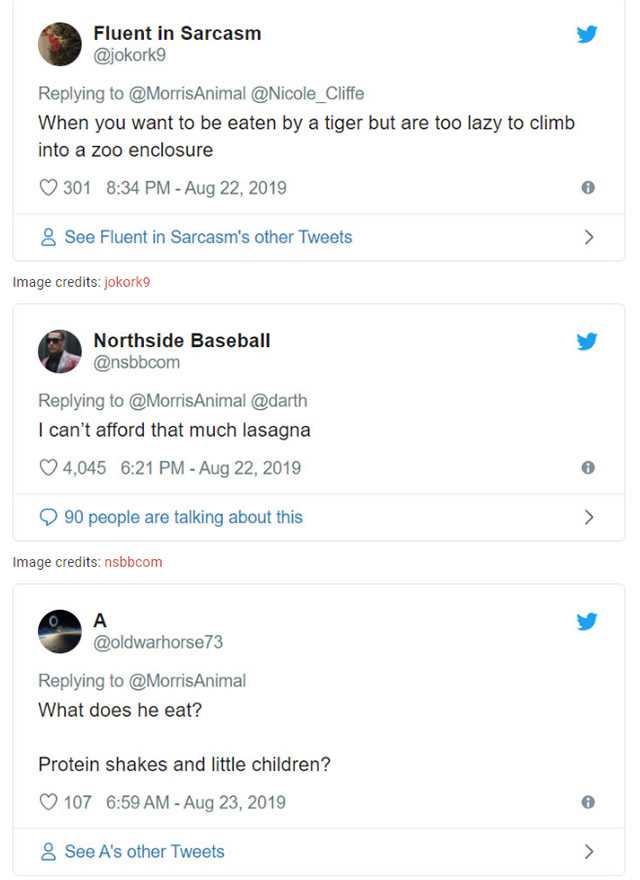The height and width of the screenshot is (880, 640).
Task: Open info icon on the tiger tweet
Action: click(x=588, y=188)
